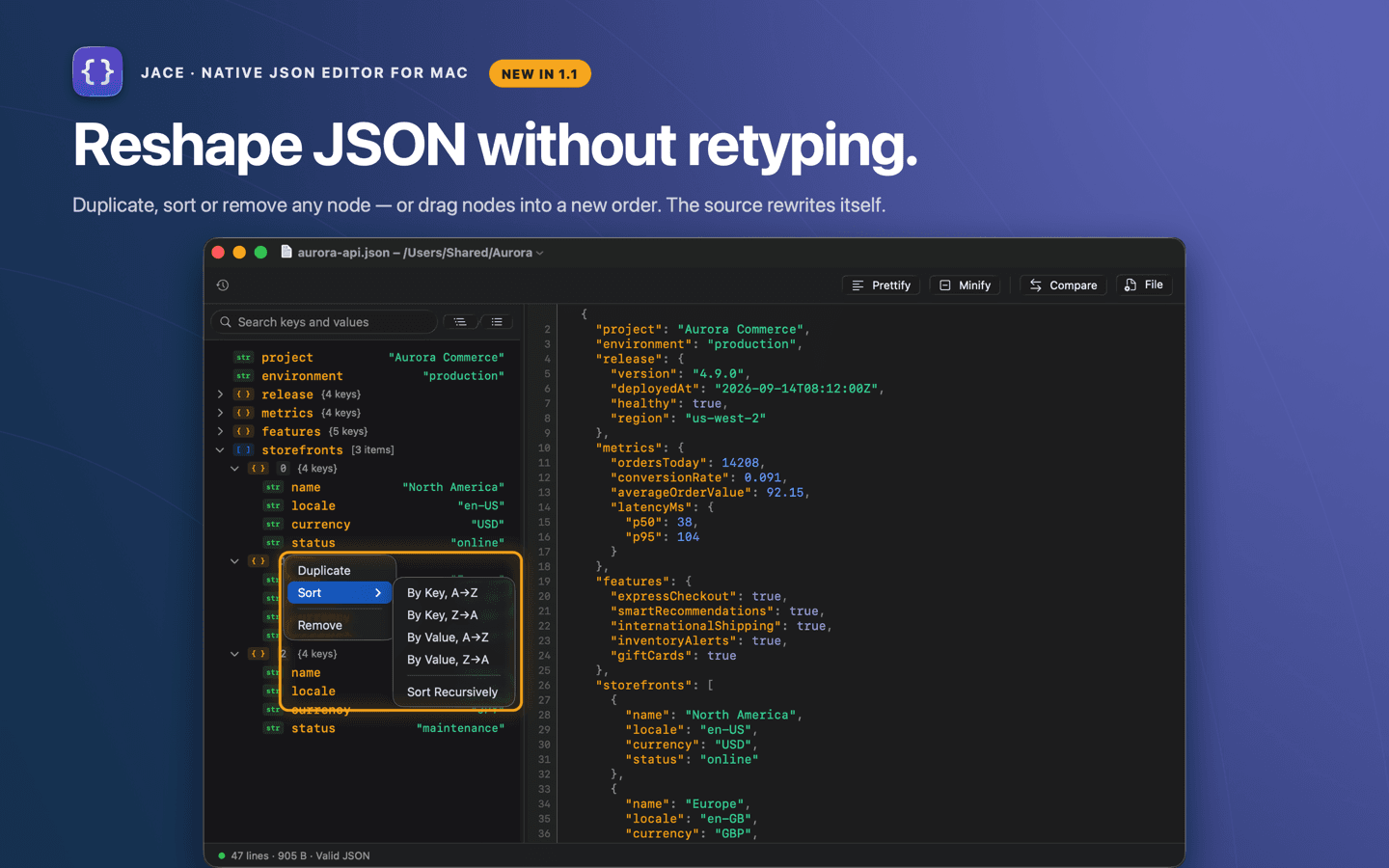Viewport: 1389px width, 868px height.
Task: Focus the "Search keys and values" field
Action: 324,322
